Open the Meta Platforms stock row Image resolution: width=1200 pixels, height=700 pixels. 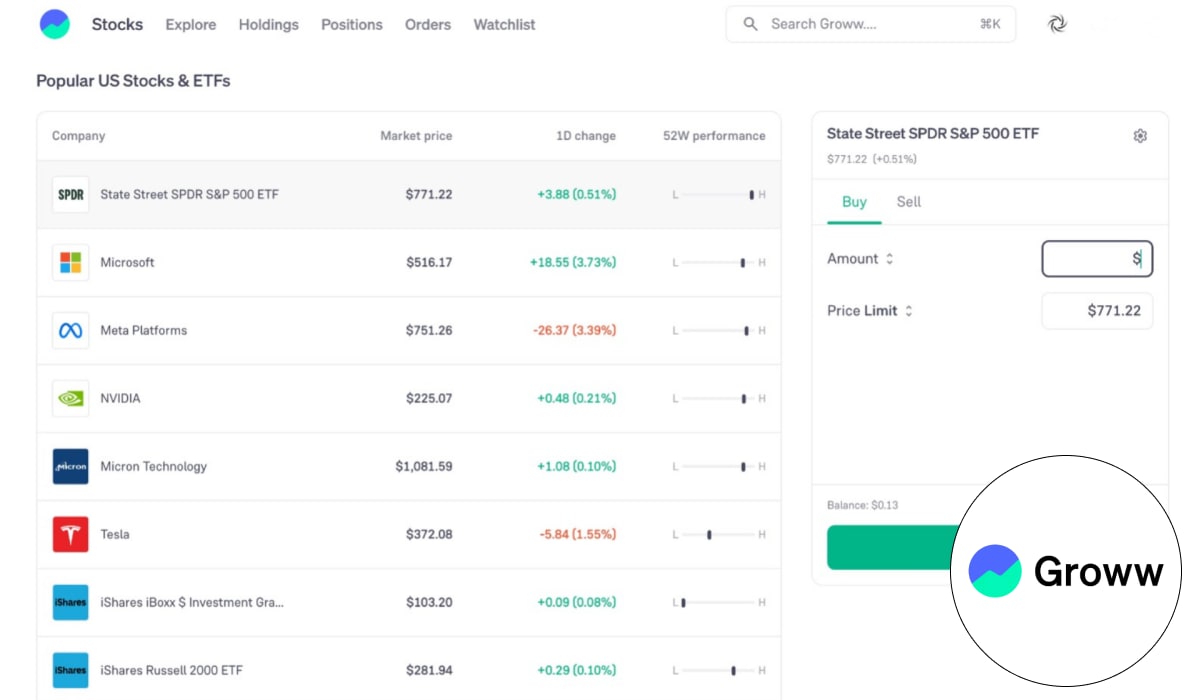409,330
